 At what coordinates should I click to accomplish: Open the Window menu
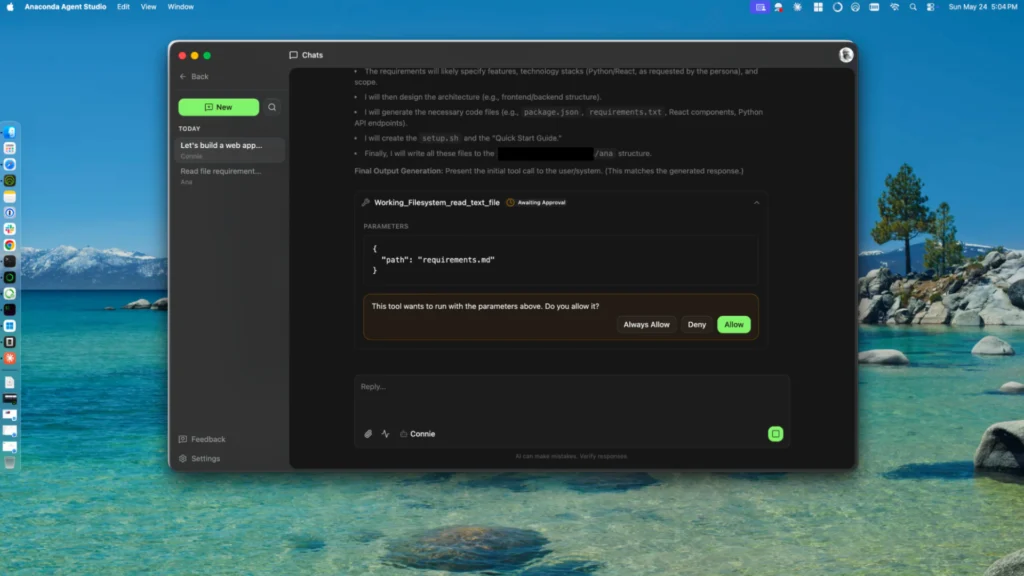pos(180,7)
